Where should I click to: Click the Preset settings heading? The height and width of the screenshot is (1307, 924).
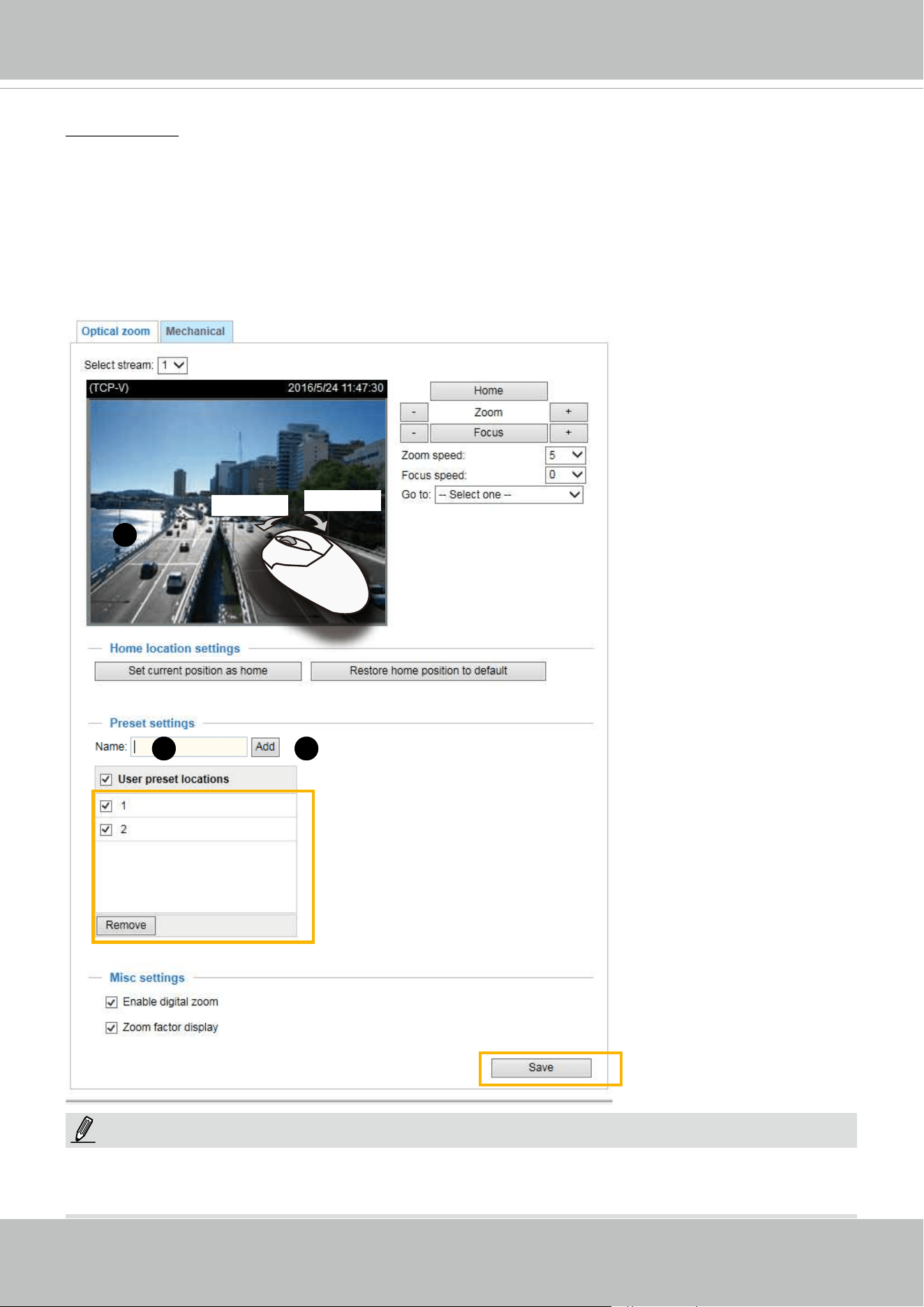152,723
